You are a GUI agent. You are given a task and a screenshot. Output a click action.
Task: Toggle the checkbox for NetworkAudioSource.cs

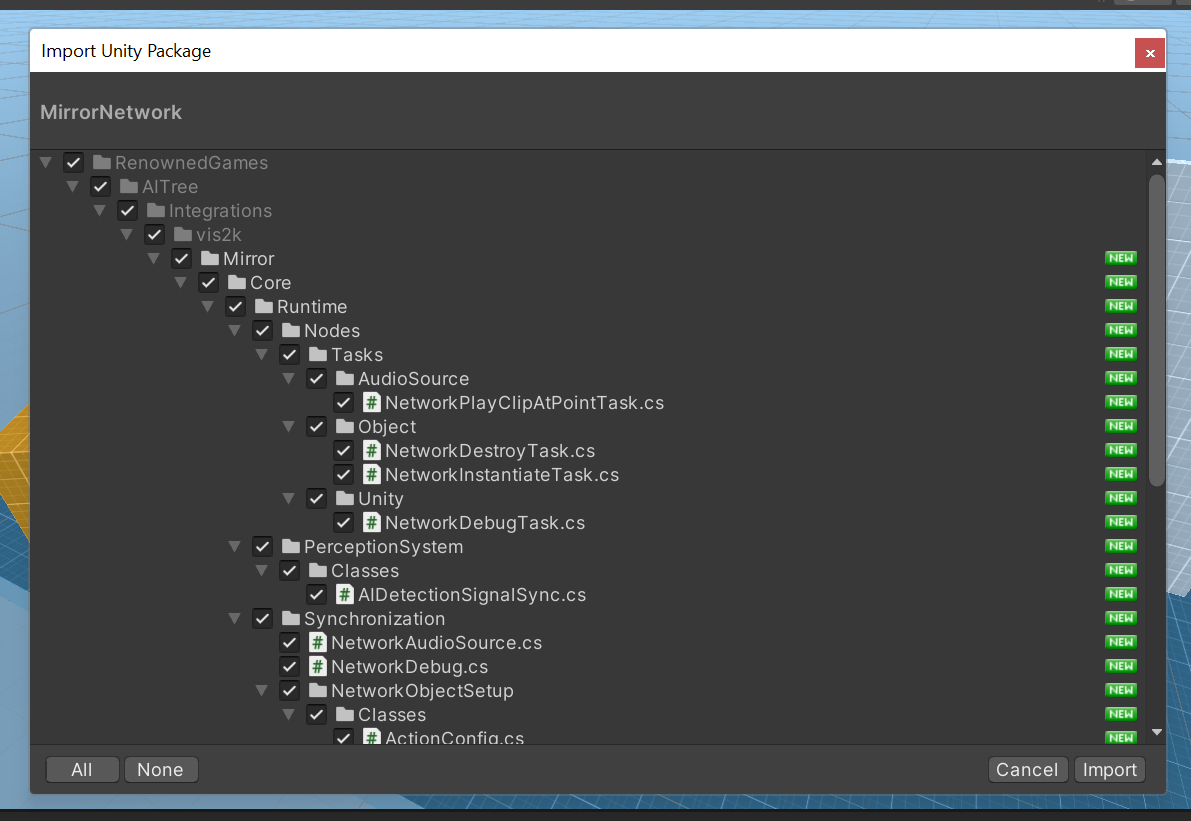(289, 643)
